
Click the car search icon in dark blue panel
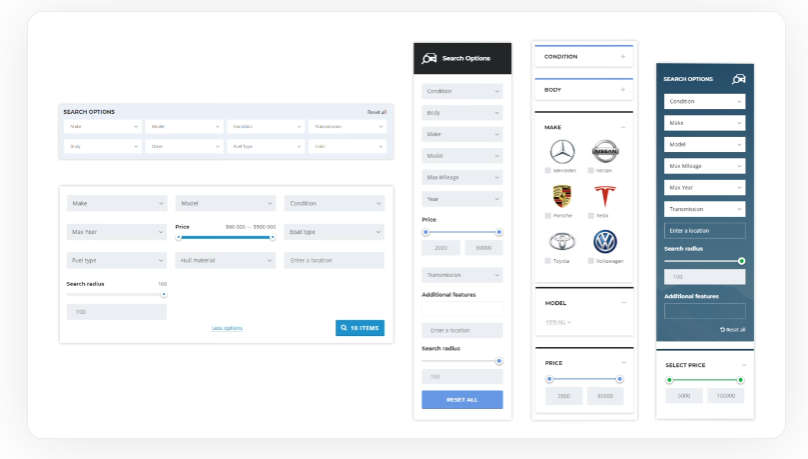[738, 79]
